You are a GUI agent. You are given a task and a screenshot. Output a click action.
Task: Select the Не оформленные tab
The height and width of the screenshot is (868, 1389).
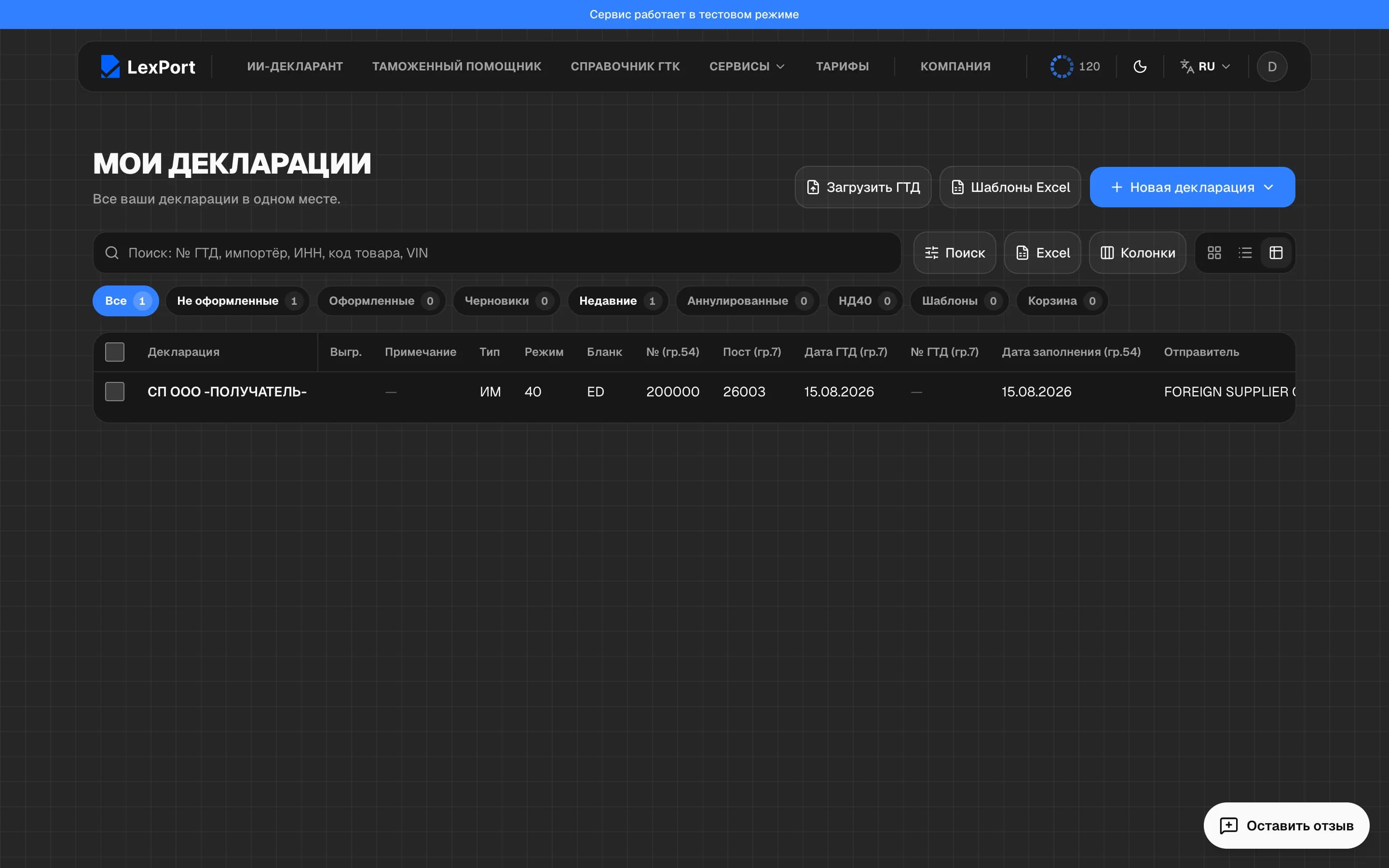coord(238,301)
